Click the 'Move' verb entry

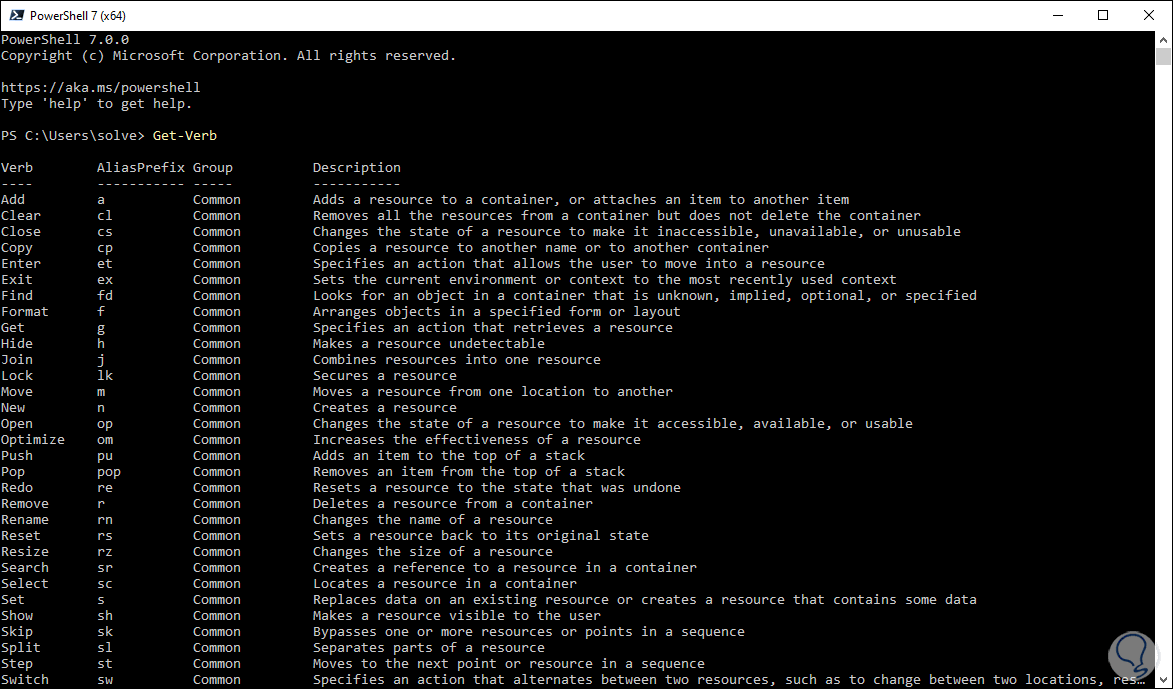click(16, 392)
